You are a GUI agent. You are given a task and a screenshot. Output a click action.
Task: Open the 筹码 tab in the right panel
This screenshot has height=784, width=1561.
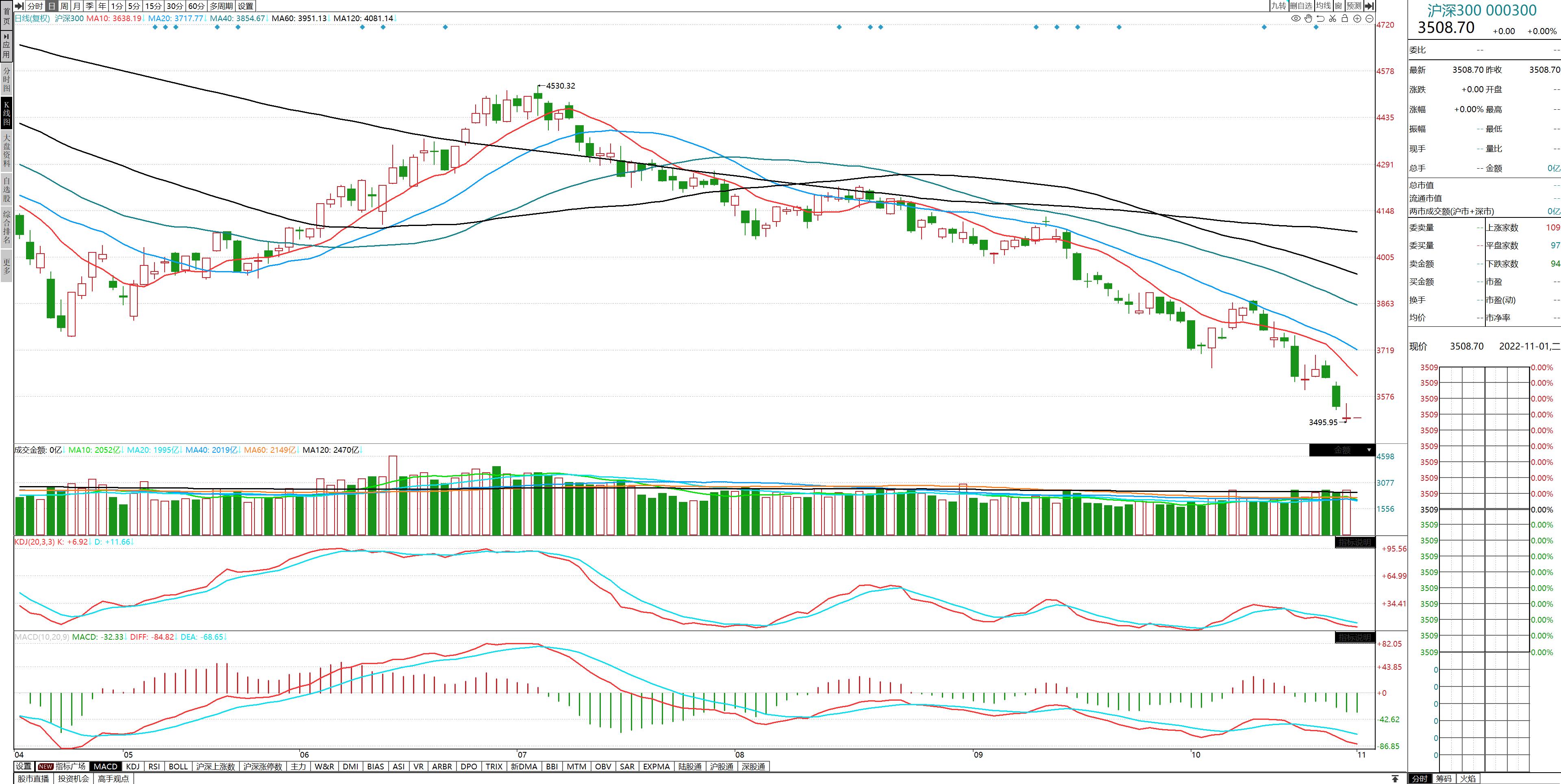[x=1444, y=779]
